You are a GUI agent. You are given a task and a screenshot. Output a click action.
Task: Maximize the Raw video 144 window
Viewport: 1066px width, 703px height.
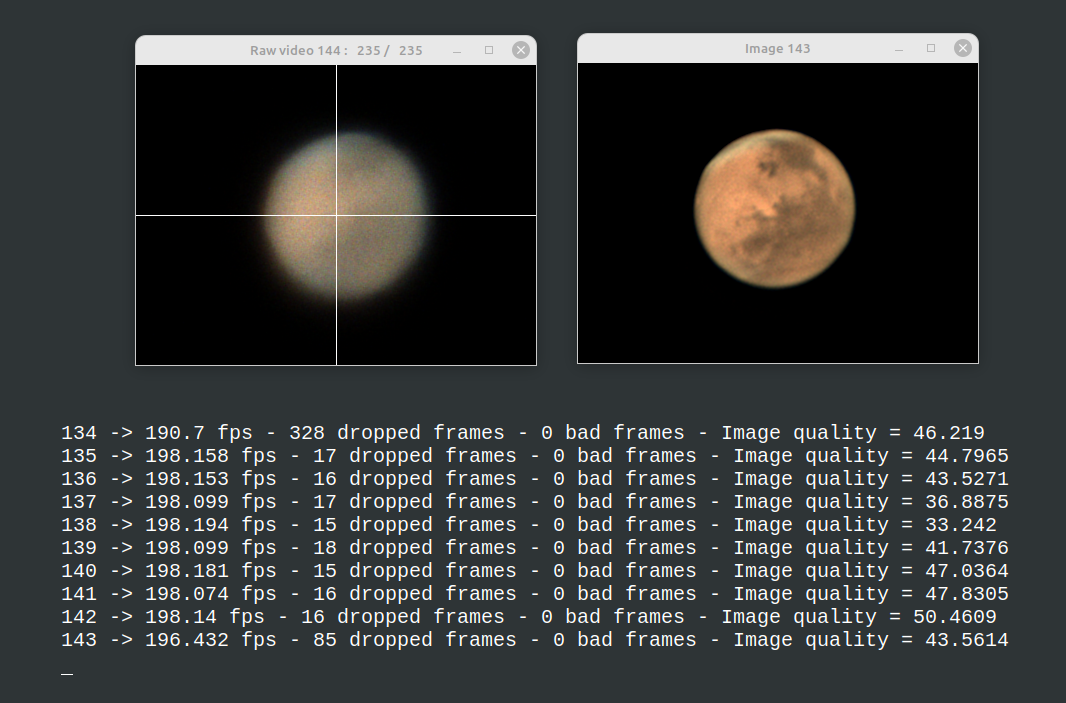tap(489, 50)
